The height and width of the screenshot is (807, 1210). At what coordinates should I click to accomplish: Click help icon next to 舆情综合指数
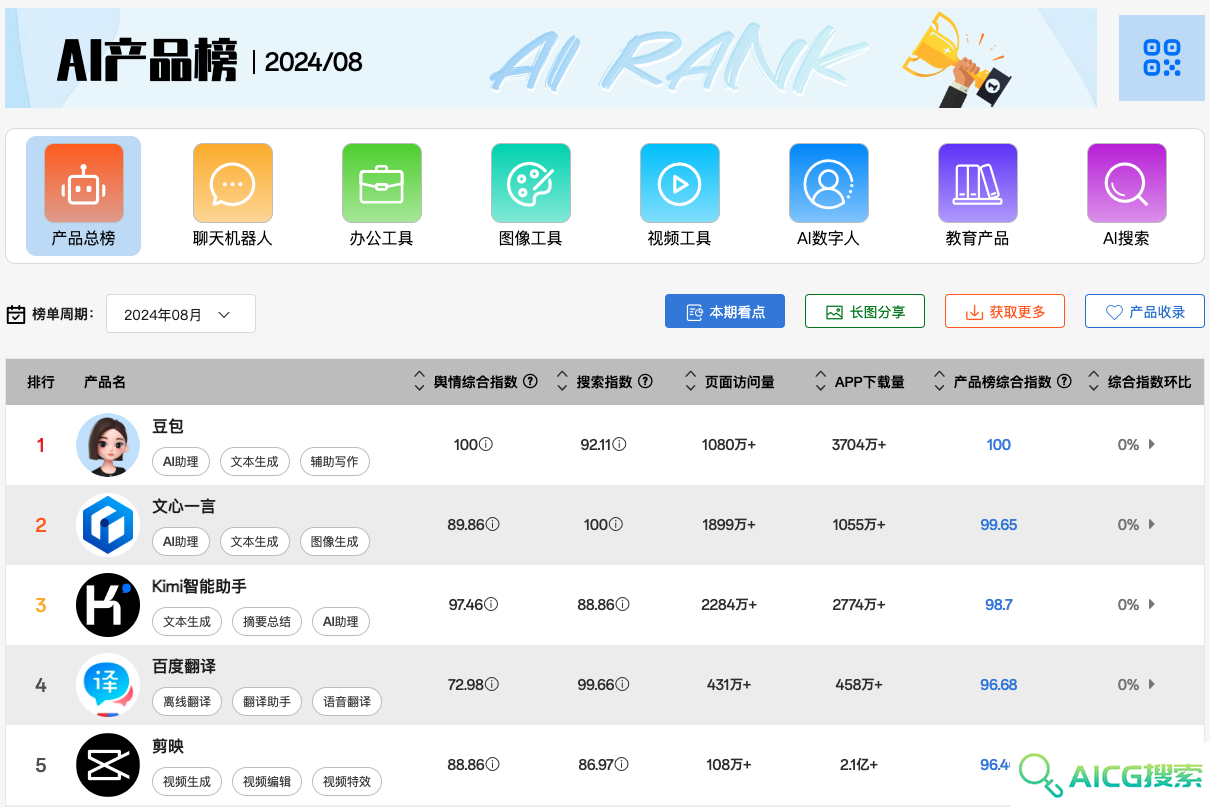531,381
